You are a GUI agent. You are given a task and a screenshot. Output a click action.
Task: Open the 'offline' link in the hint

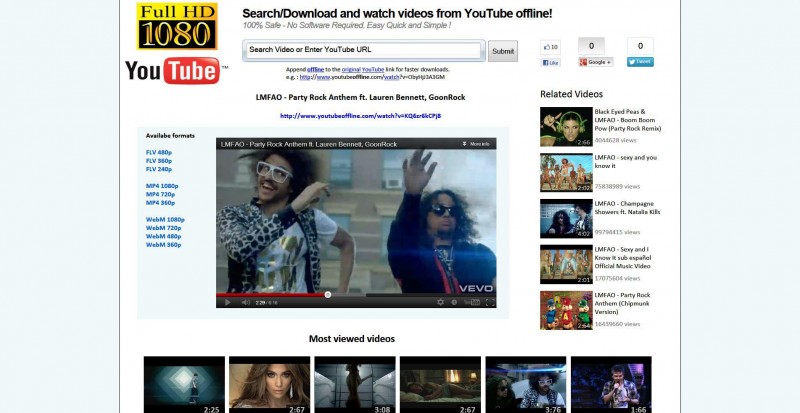pyautogui.click(x=315, y=69)
